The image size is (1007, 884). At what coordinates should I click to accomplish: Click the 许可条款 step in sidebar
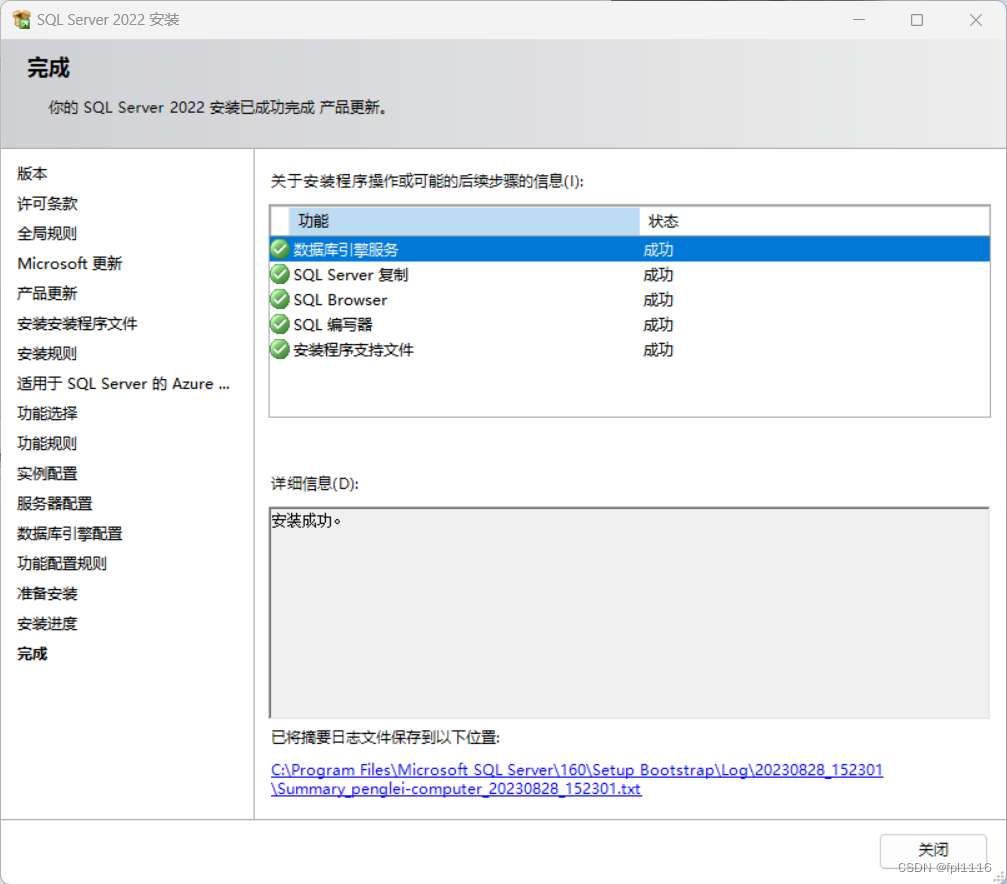[47, 204]
